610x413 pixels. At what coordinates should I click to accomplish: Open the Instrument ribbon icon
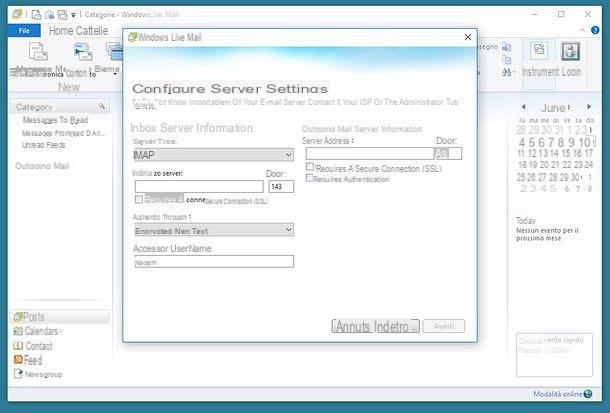click(539, 51)
